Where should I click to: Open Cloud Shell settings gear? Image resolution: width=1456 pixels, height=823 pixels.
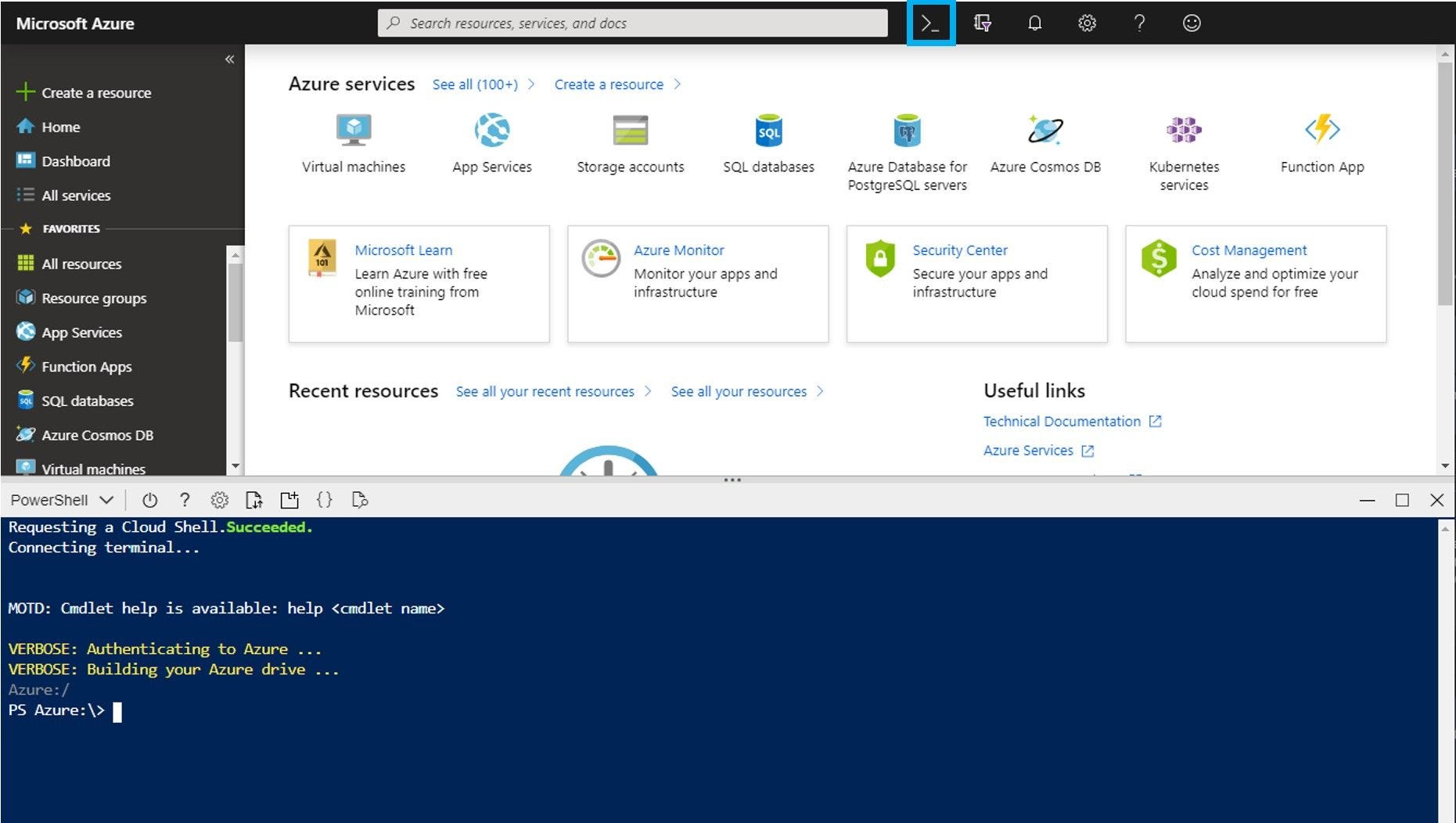[220, 501]
